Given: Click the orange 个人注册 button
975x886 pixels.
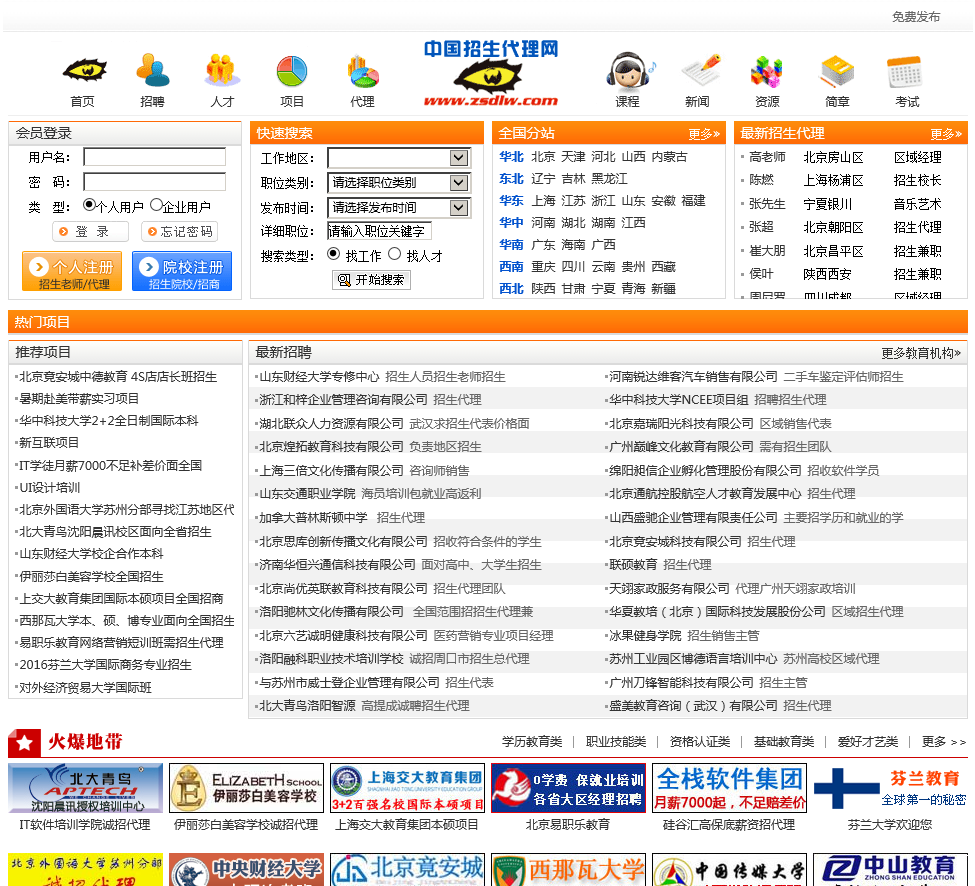Looking at the screenshot, I should 72,271.
